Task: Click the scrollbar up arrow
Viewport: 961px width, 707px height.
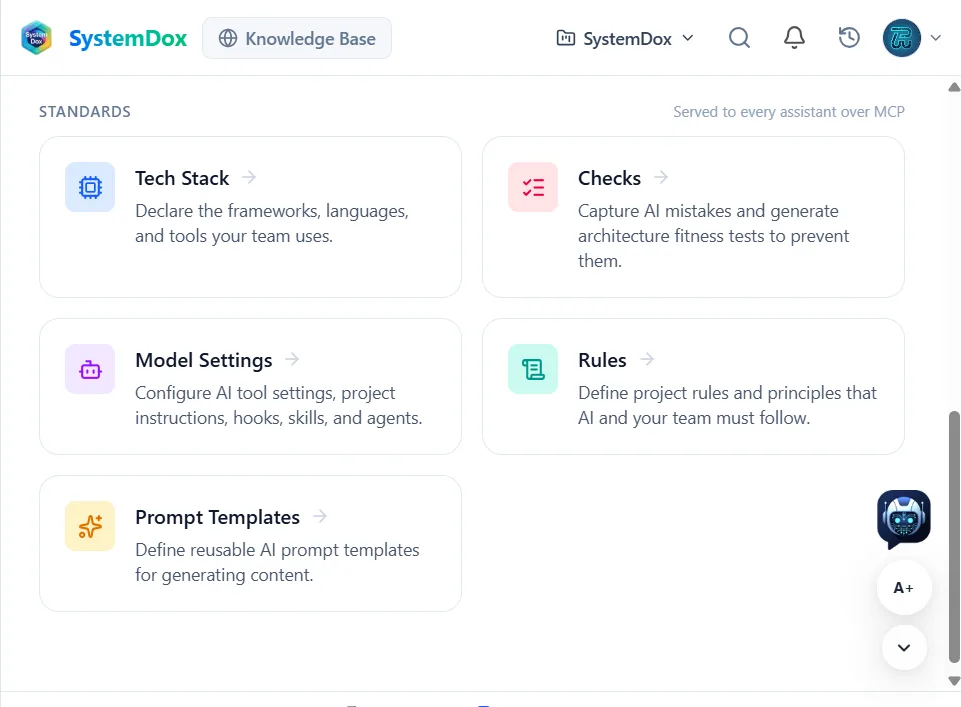Action: coord(954,87)
